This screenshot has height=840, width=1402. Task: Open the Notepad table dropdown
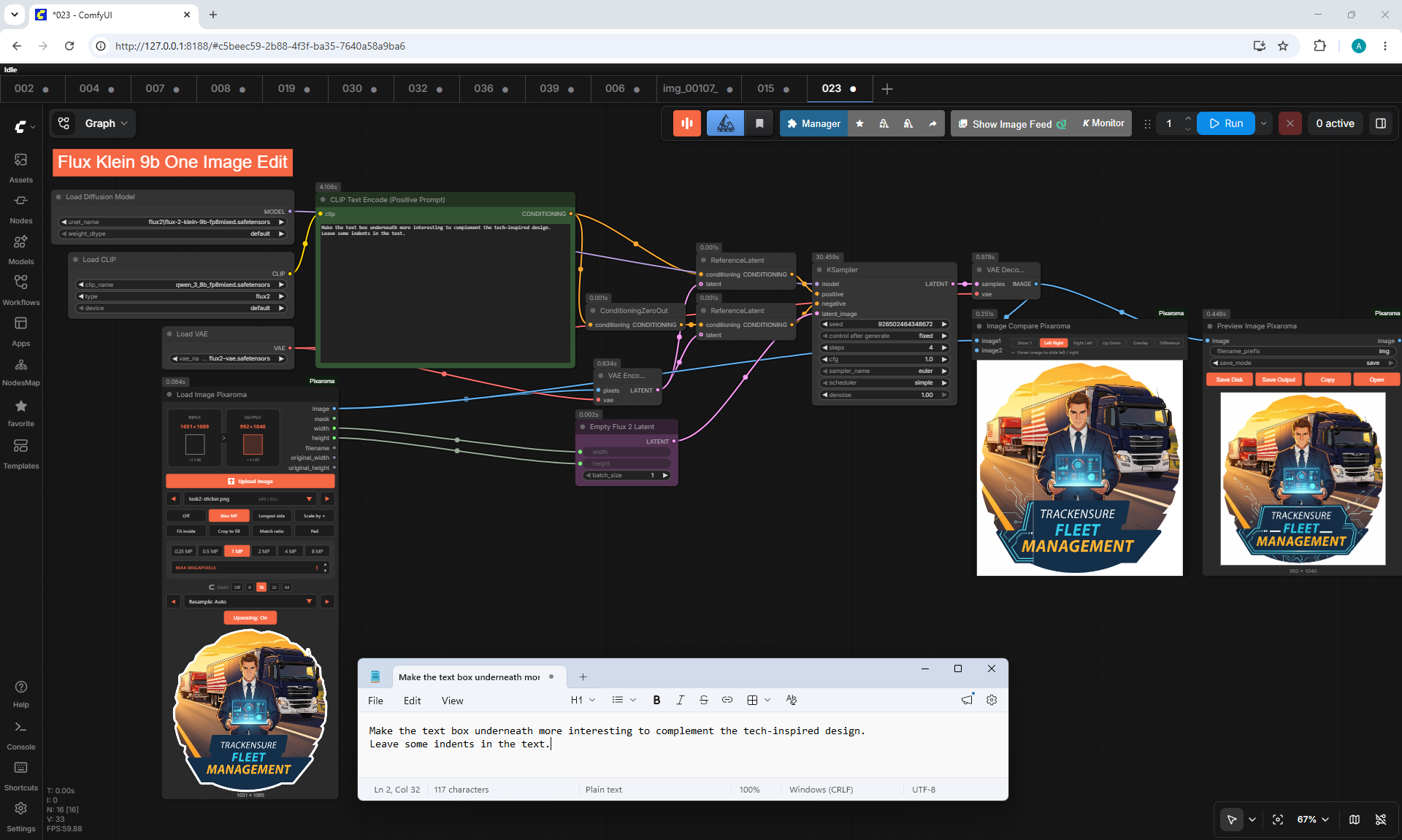coord(759,700)
